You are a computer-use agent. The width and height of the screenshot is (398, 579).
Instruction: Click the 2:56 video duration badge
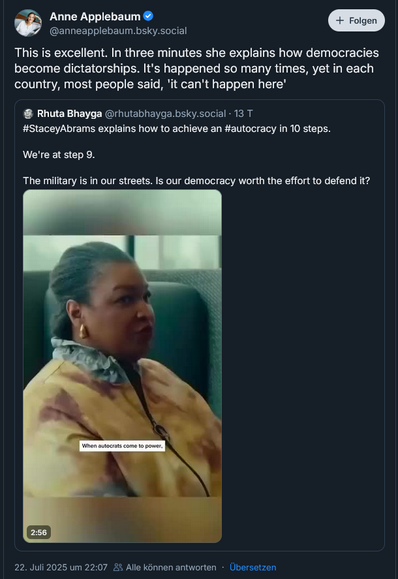pos(39,532)
